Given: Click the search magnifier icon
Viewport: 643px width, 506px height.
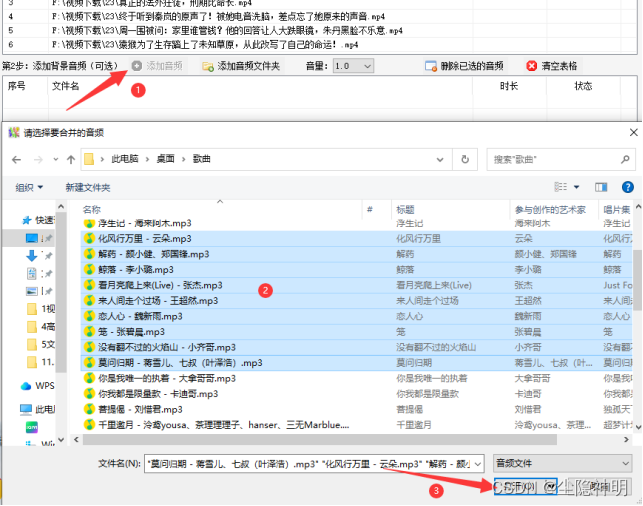Looking at the screenshot, I should [x=625, y=159].
